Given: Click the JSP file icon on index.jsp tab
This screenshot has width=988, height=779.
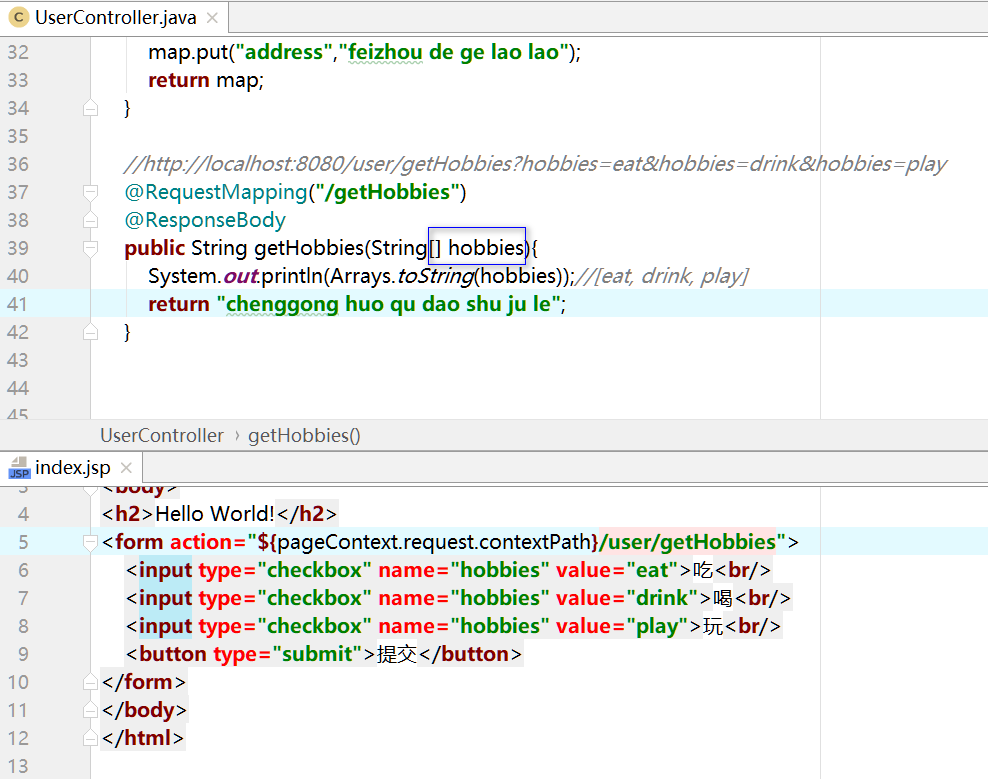Looking at the screenshot, I should pyautogui.click(x=19, y=468).
